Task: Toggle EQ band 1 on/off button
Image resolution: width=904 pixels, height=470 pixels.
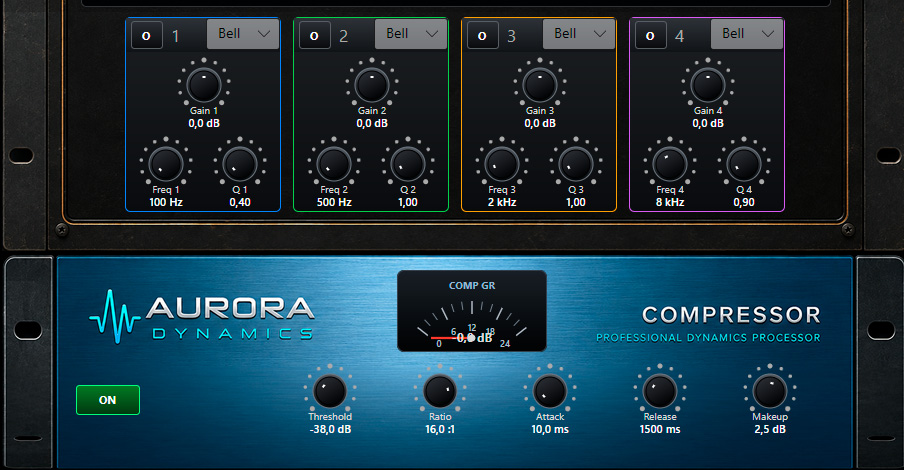Action: 146,35
